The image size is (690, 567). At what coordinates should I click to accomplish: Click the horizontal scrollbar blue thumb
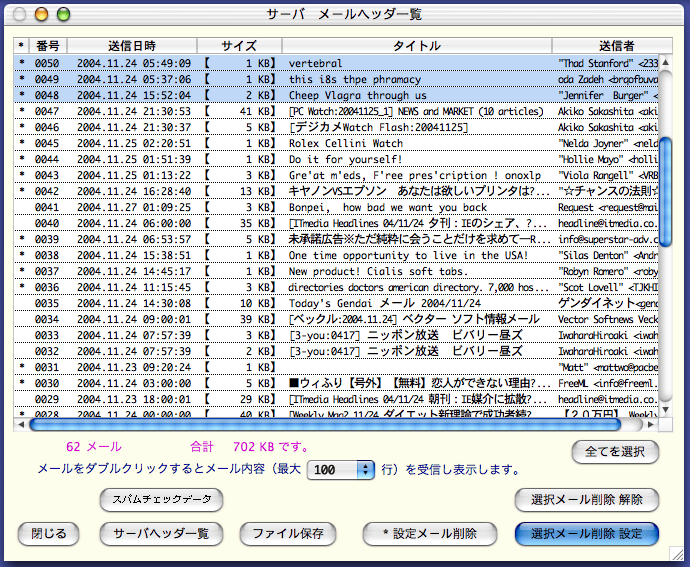click(325, 424)
